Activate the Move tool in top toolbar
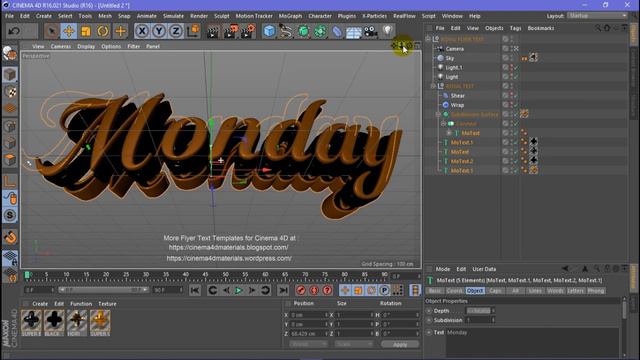Screen dimensions: 640x360 (x=69, y=31)
